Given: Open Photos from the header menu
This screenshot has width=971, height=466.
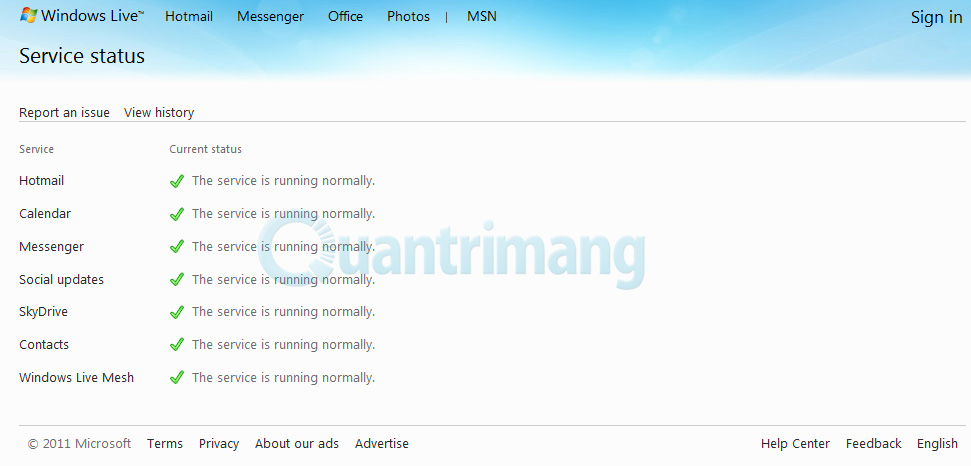Looking at the screenshot, I should click(x=408, y=17).
